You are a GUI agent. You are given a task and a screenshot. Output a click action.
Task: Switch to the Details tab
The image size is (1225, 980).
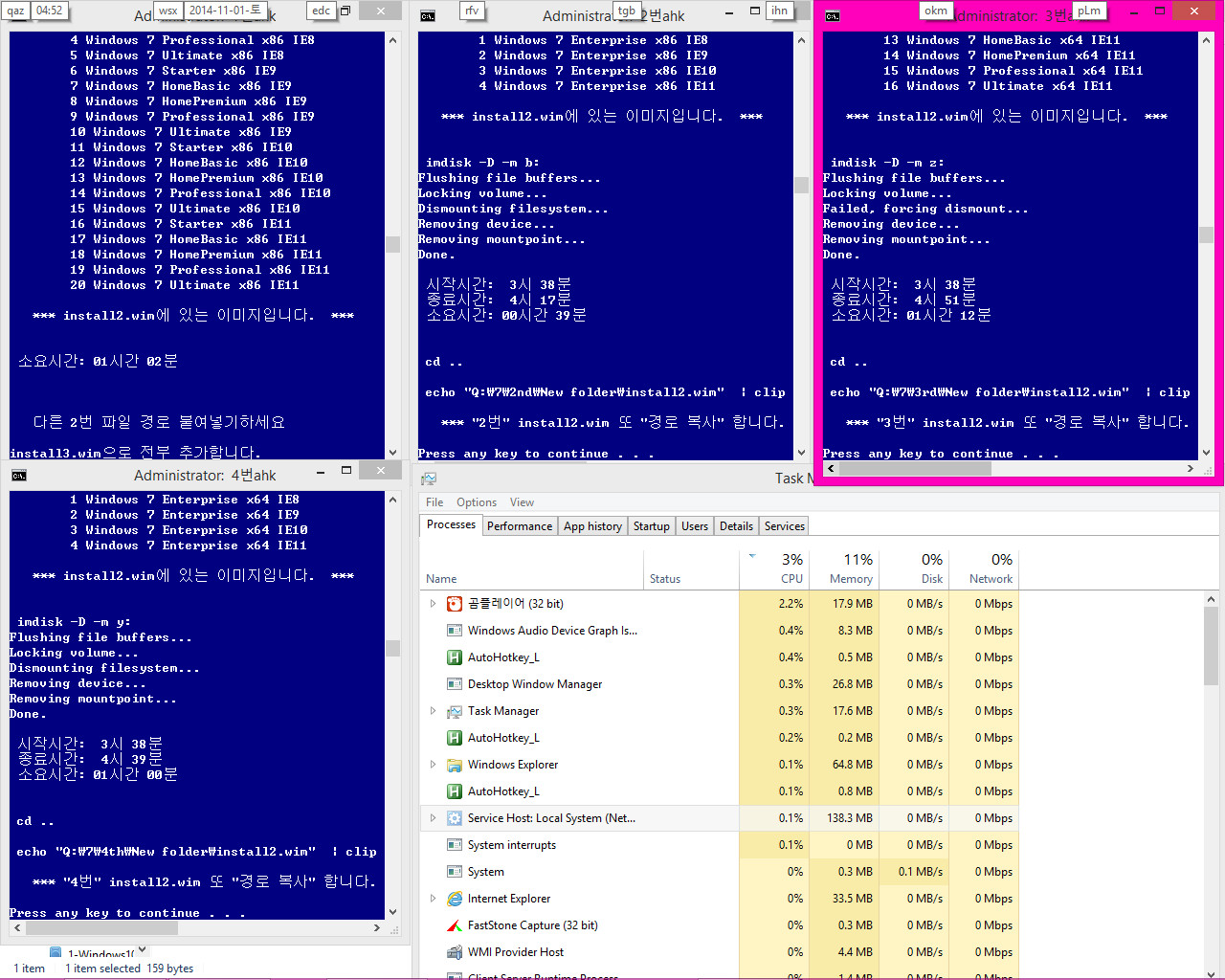(x=736, y=526)
